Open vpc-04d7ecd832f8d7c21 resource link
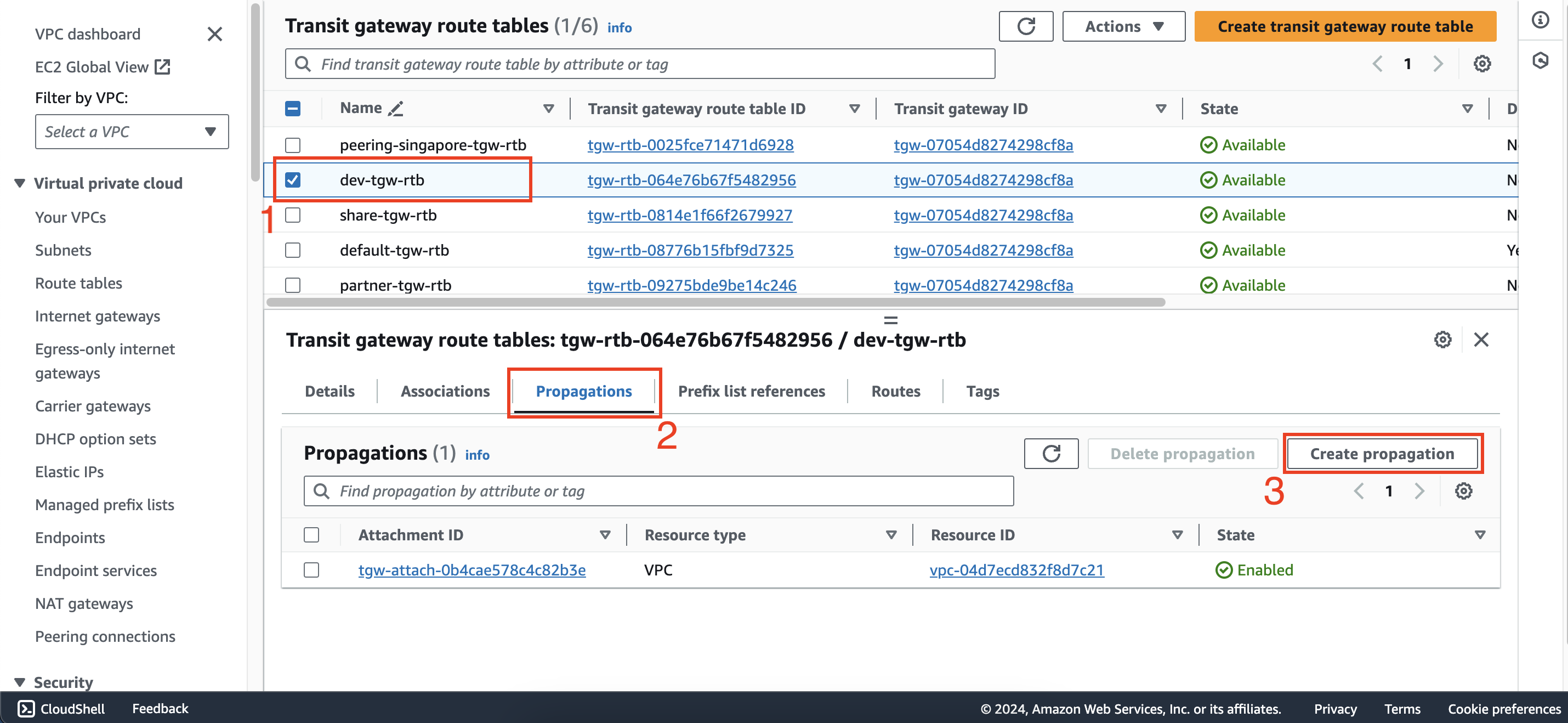This screenshot has height=723, width=1568. point(1017,570)
